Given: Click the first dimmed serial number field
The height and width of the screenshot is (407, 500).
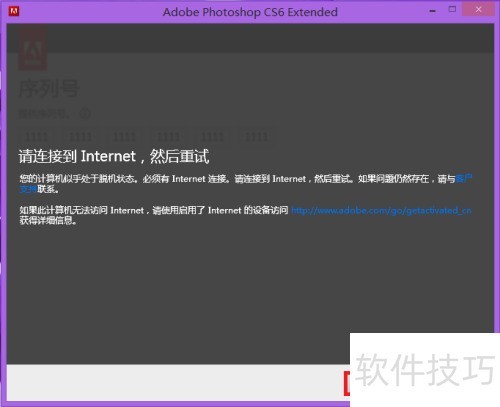Looking at the screenshot, I should click(x=36, y=137).
